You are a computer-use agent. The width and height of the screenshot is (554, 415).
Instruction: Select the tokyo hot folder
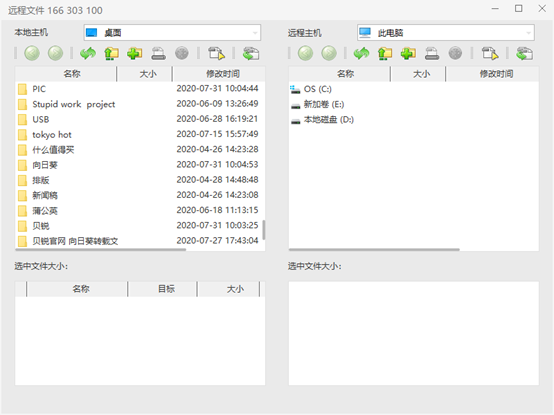coord(52,135)
